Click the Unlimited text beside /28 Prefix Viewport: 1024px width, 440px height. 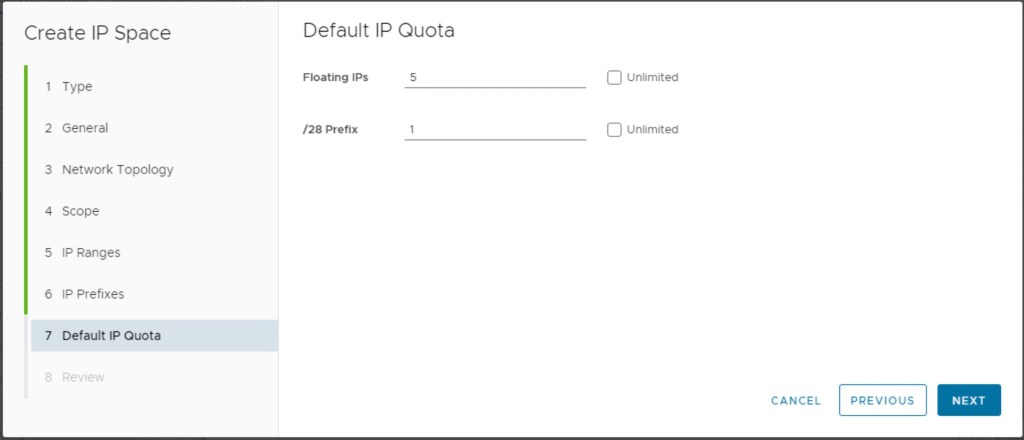(652, 130)
